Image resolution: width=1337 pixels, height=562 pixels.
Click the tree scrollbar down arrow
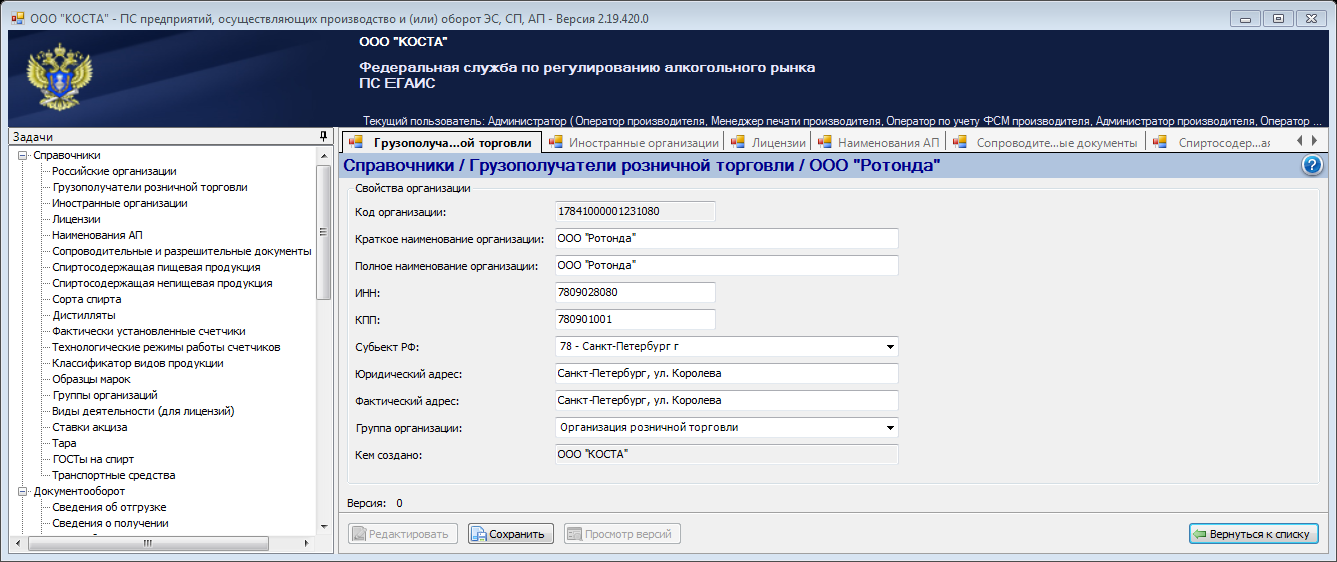click(323, 526)
